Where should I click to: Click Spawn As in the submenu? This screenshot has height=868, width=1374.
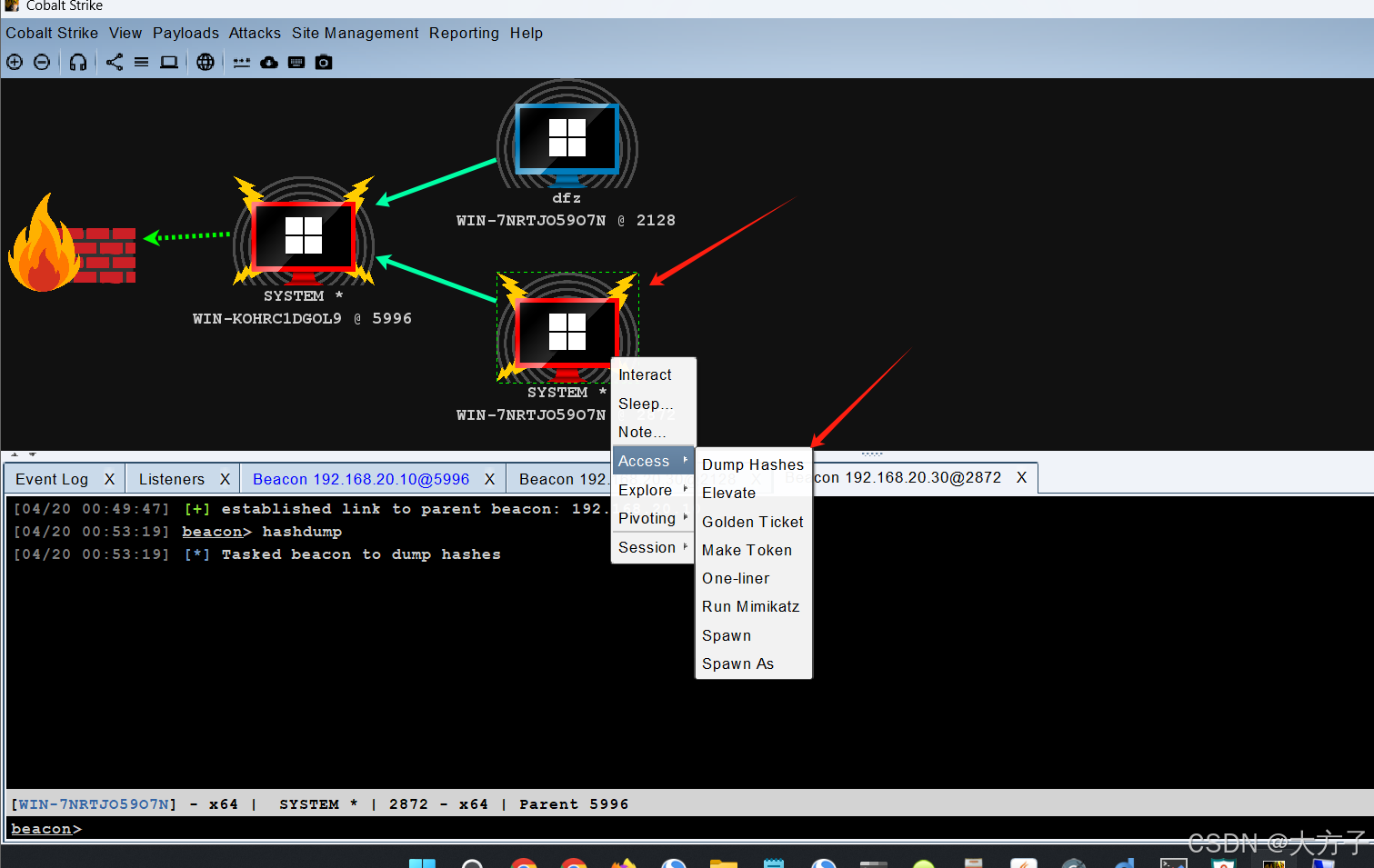[753, 663]
